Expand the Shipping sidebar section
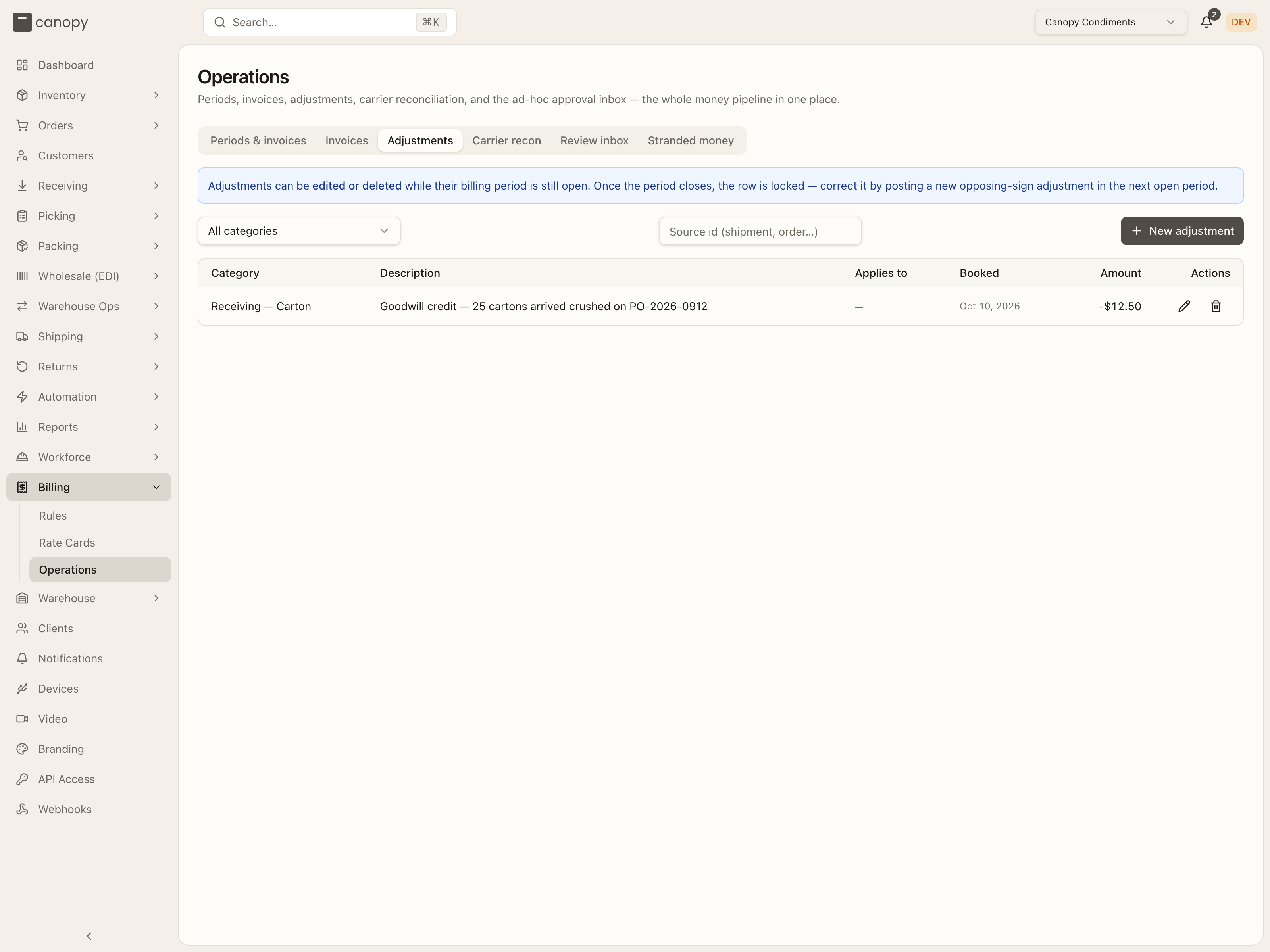The width and height of the screenshot is (1270, 952). click(x=89, y=336)
